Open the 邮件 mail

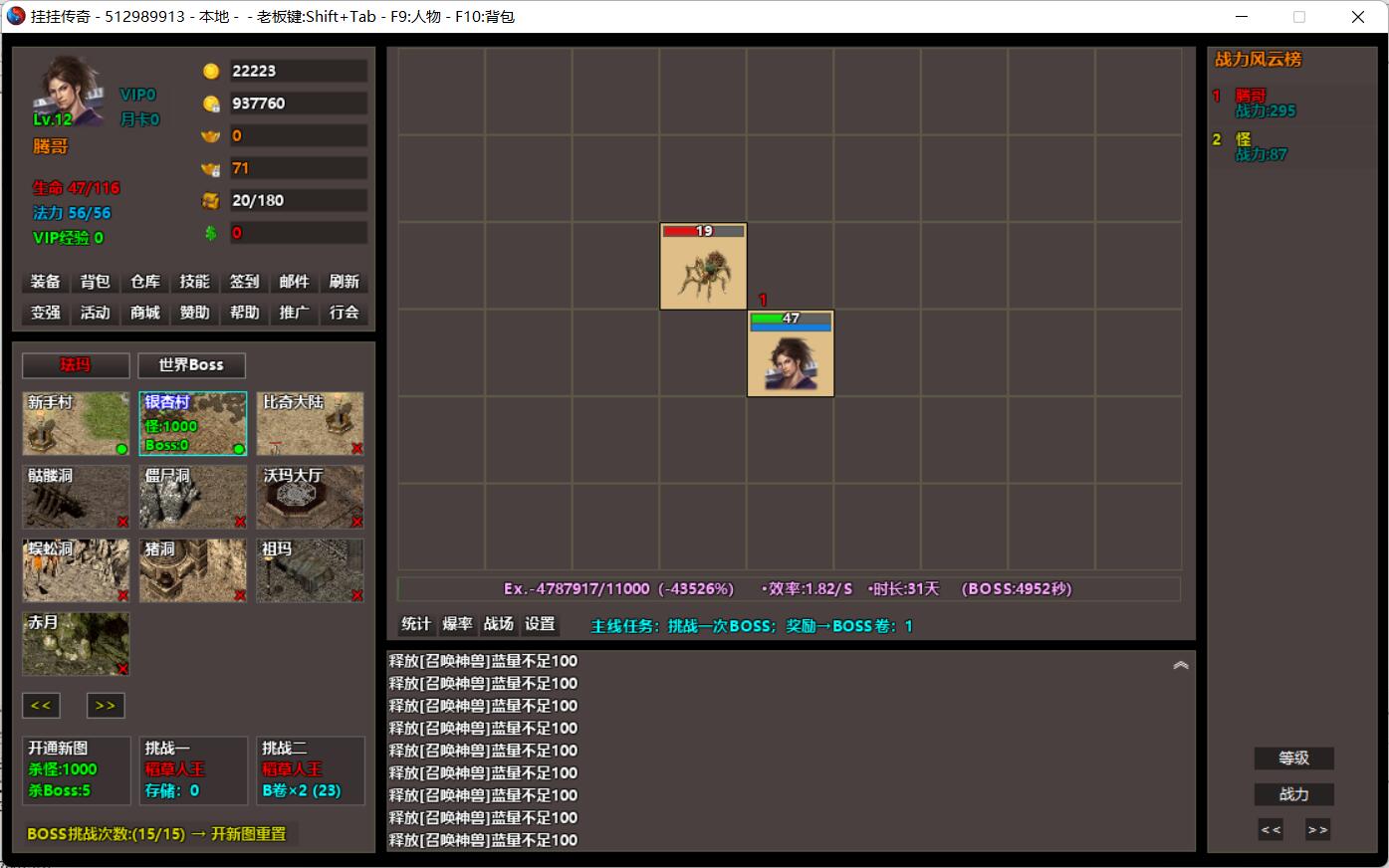[295, 282]
